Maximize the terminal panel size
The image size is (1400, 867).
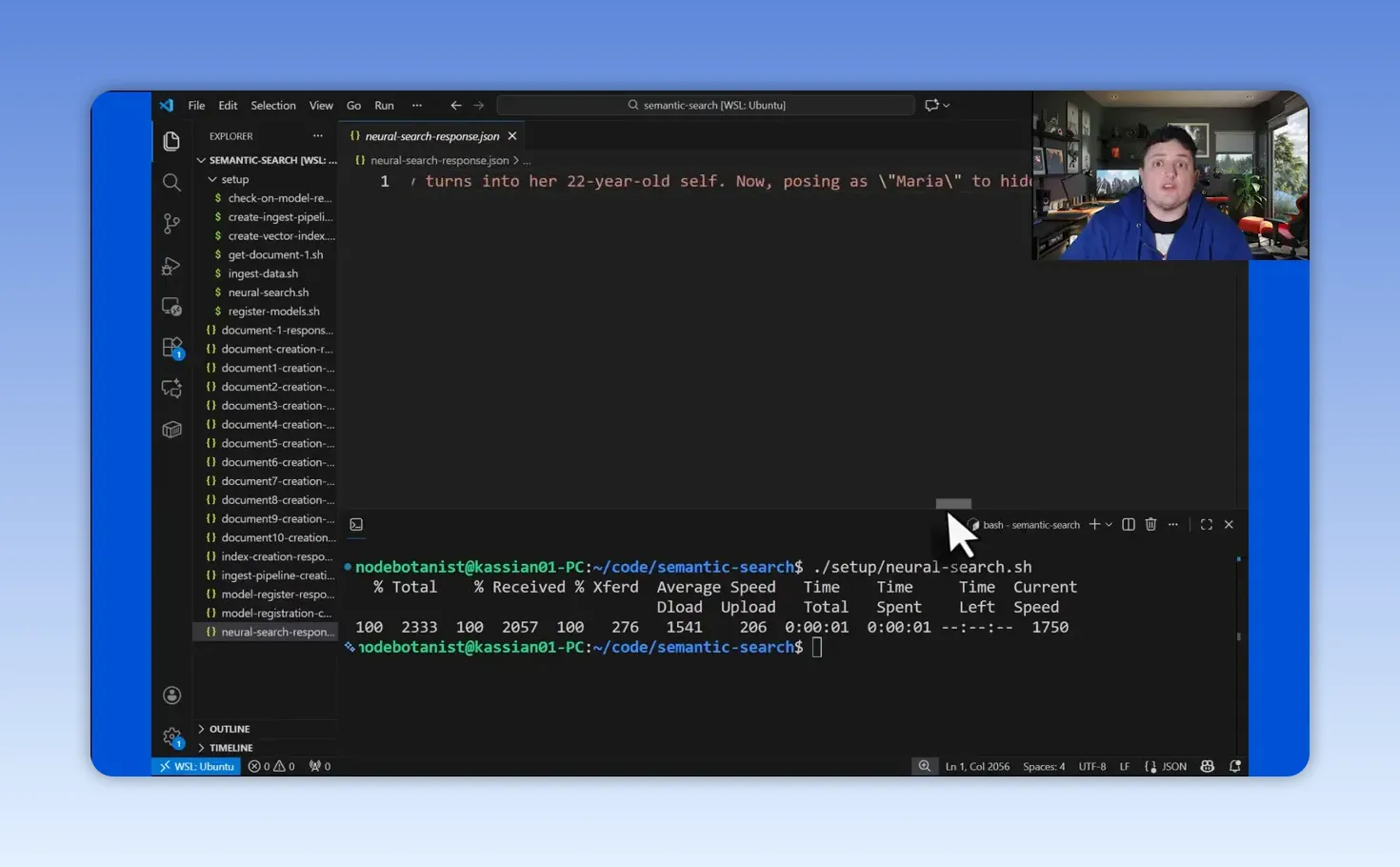1207,525
